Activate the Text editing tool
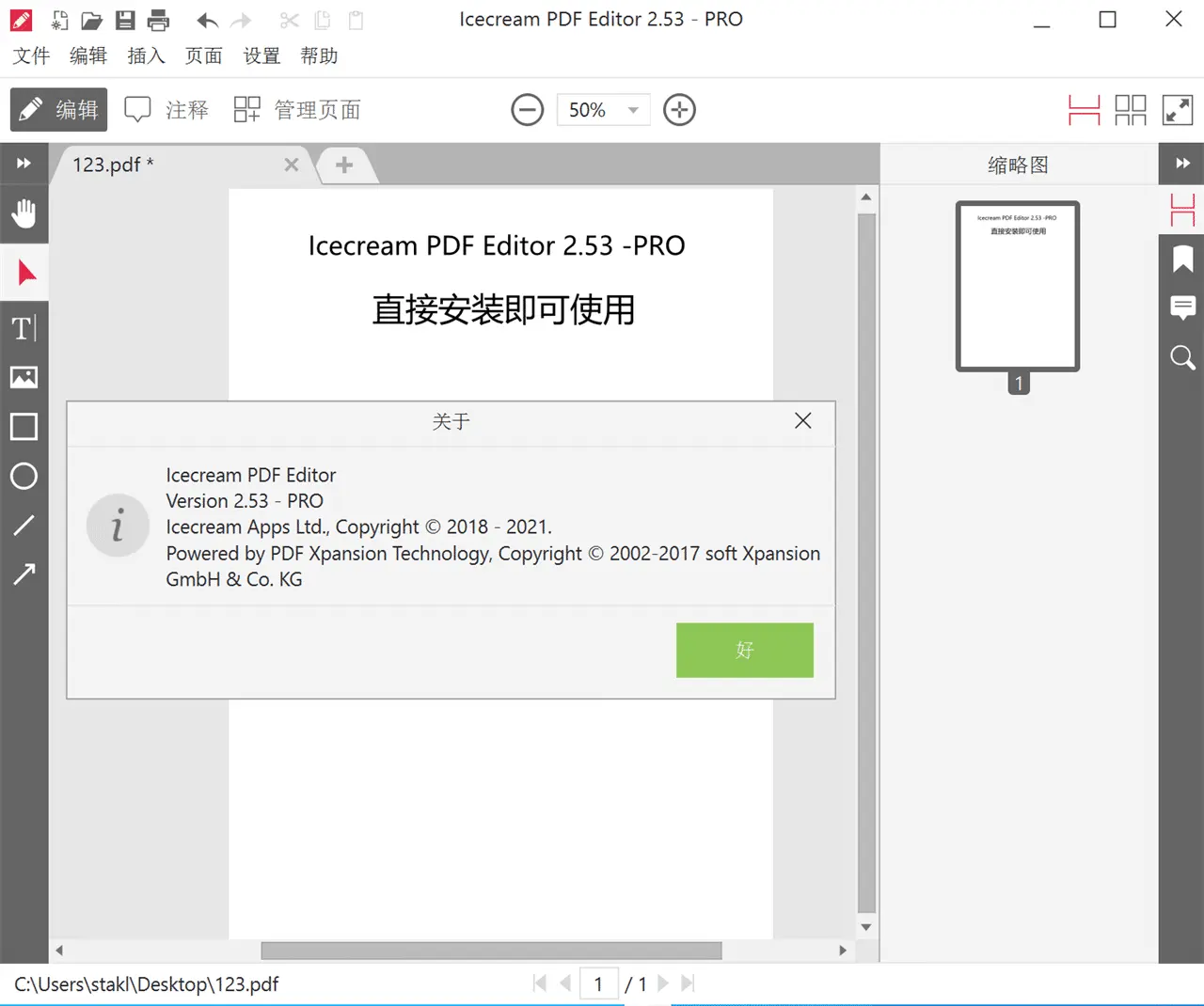1204x1006 pixels. [24, 328]
